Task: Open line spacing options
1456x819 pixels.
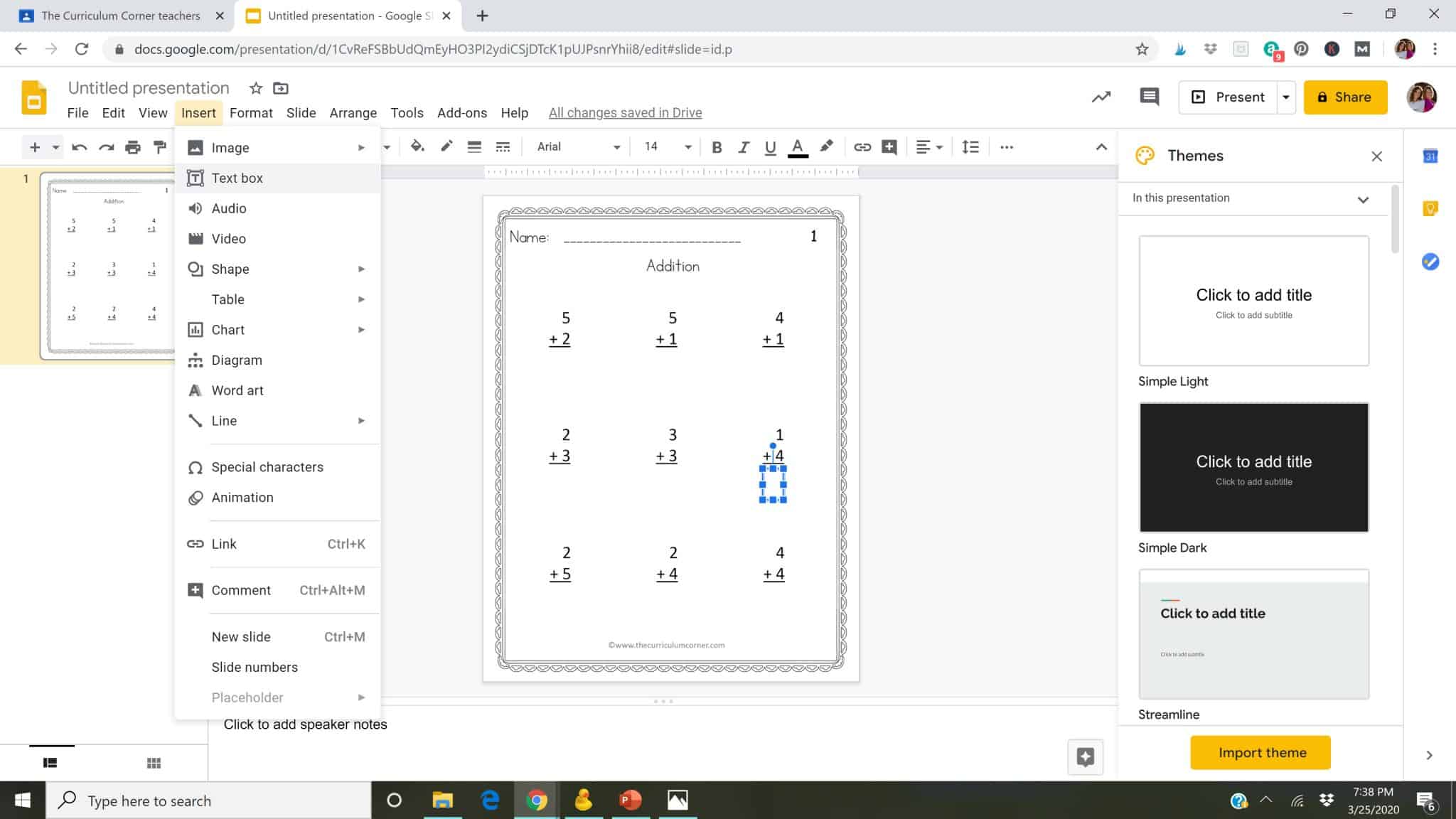Action: click(970, 147)
